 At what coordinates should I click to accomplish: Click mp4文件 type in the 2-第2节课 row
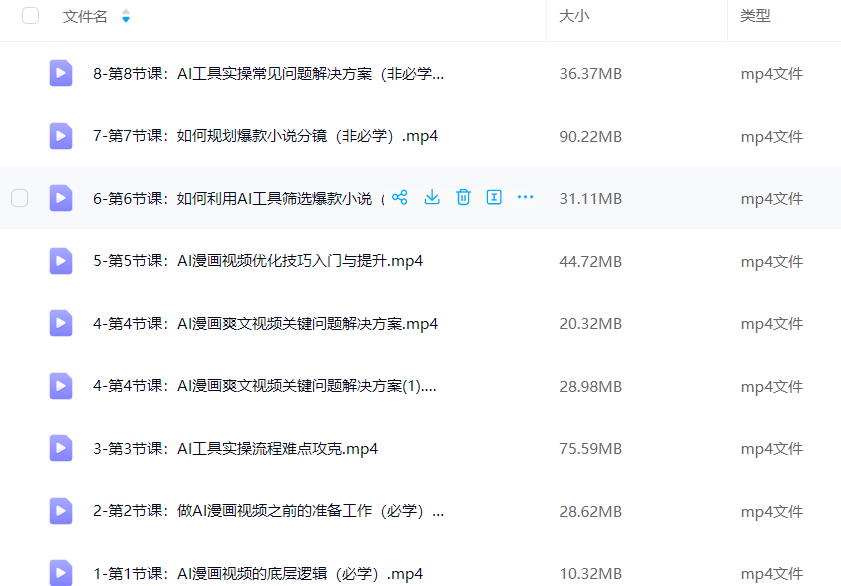click(x=772, y=511)
